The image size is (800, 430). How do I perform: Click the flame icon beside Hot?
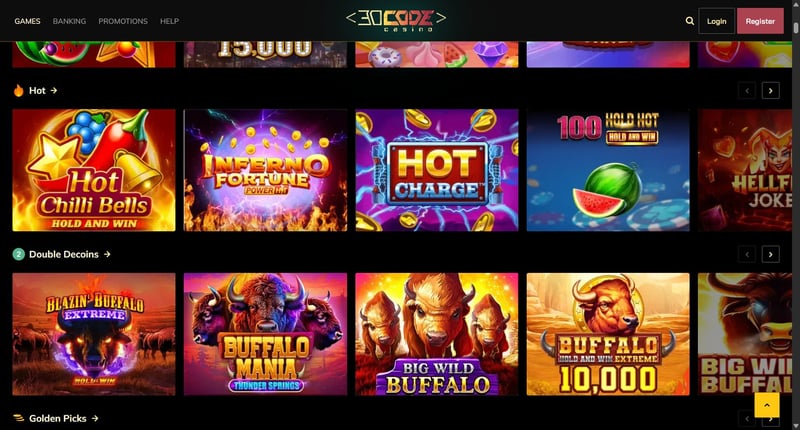[x=19, y=90]
